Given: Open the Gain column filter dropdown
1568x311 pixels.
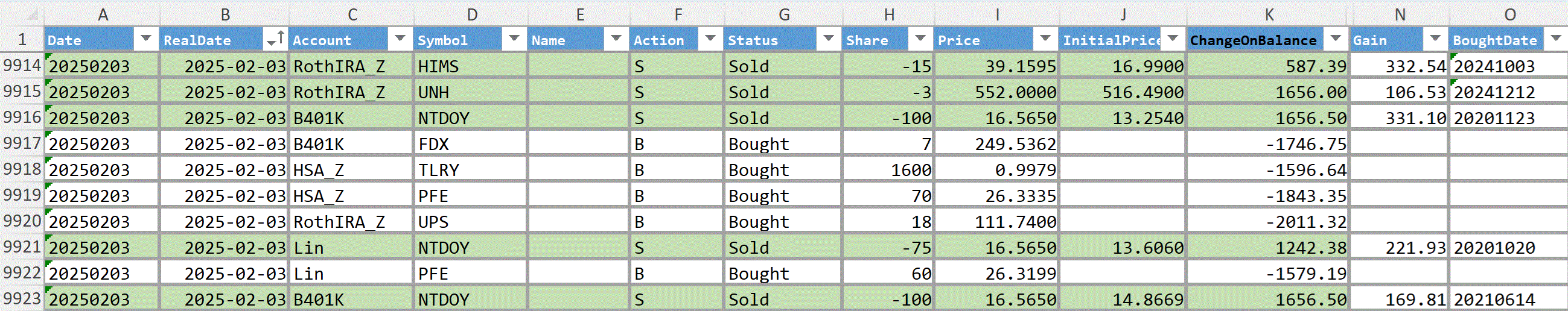Looking at the screenshot, I should click(1435, 39).
